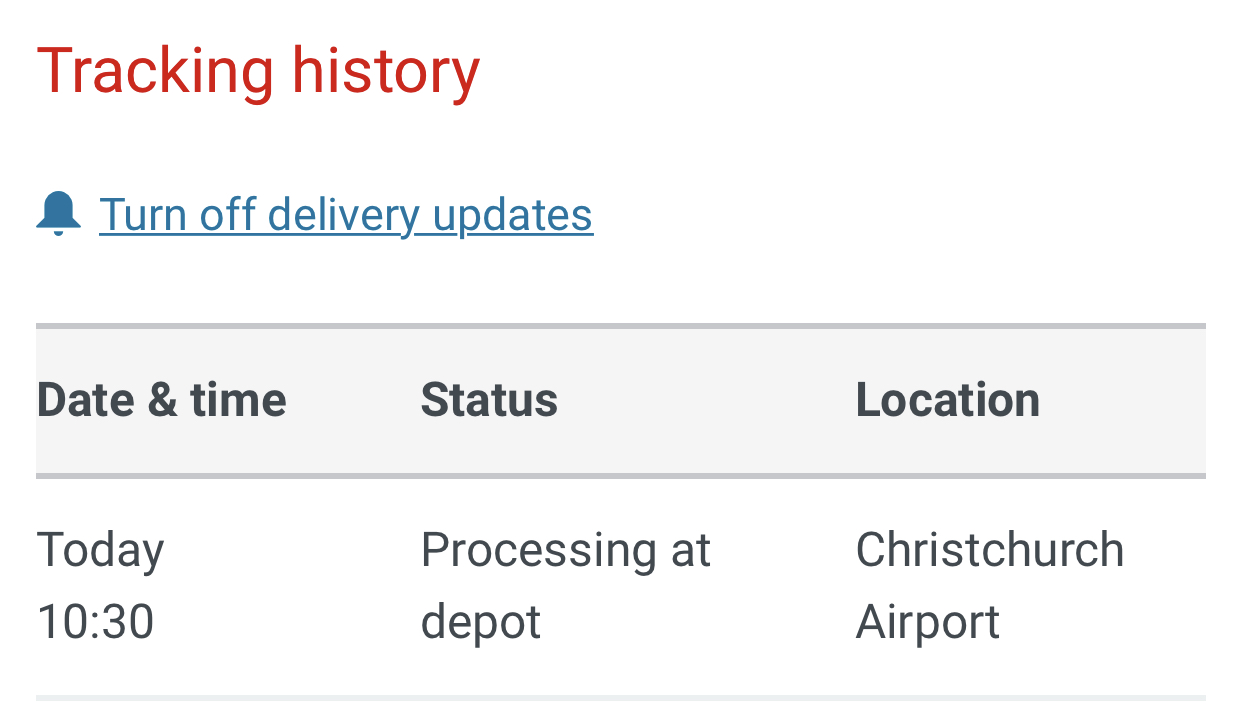The width and height of the screenshot is (1242, 717).
Task: Select the Date & time column header
Action: (x=161, y=400)
